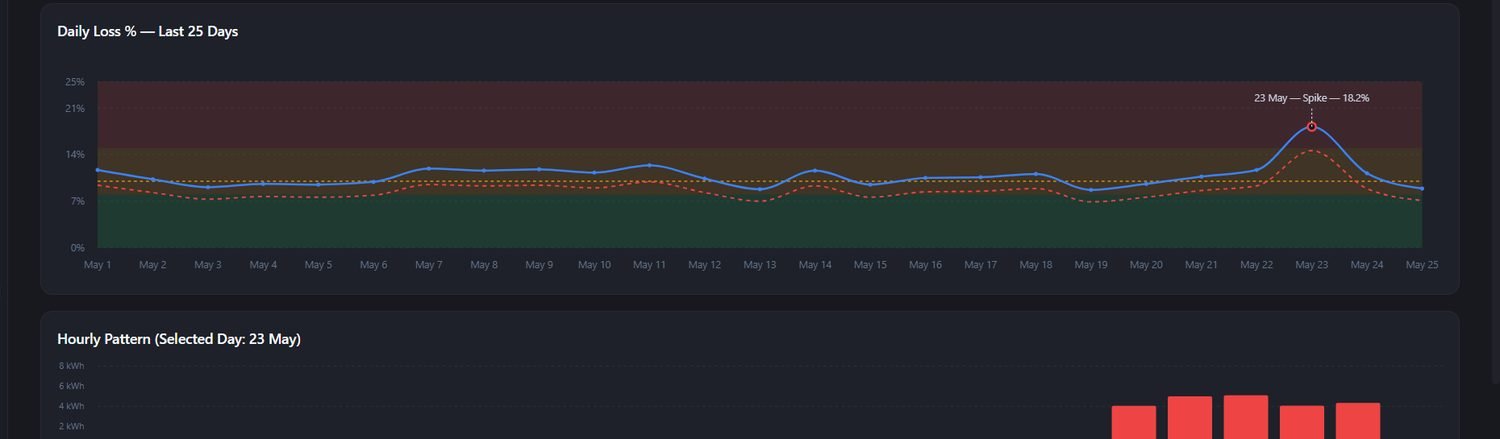Select the May 15 x-axis label
The image size is (1500, 439).
tap(870, 265)
